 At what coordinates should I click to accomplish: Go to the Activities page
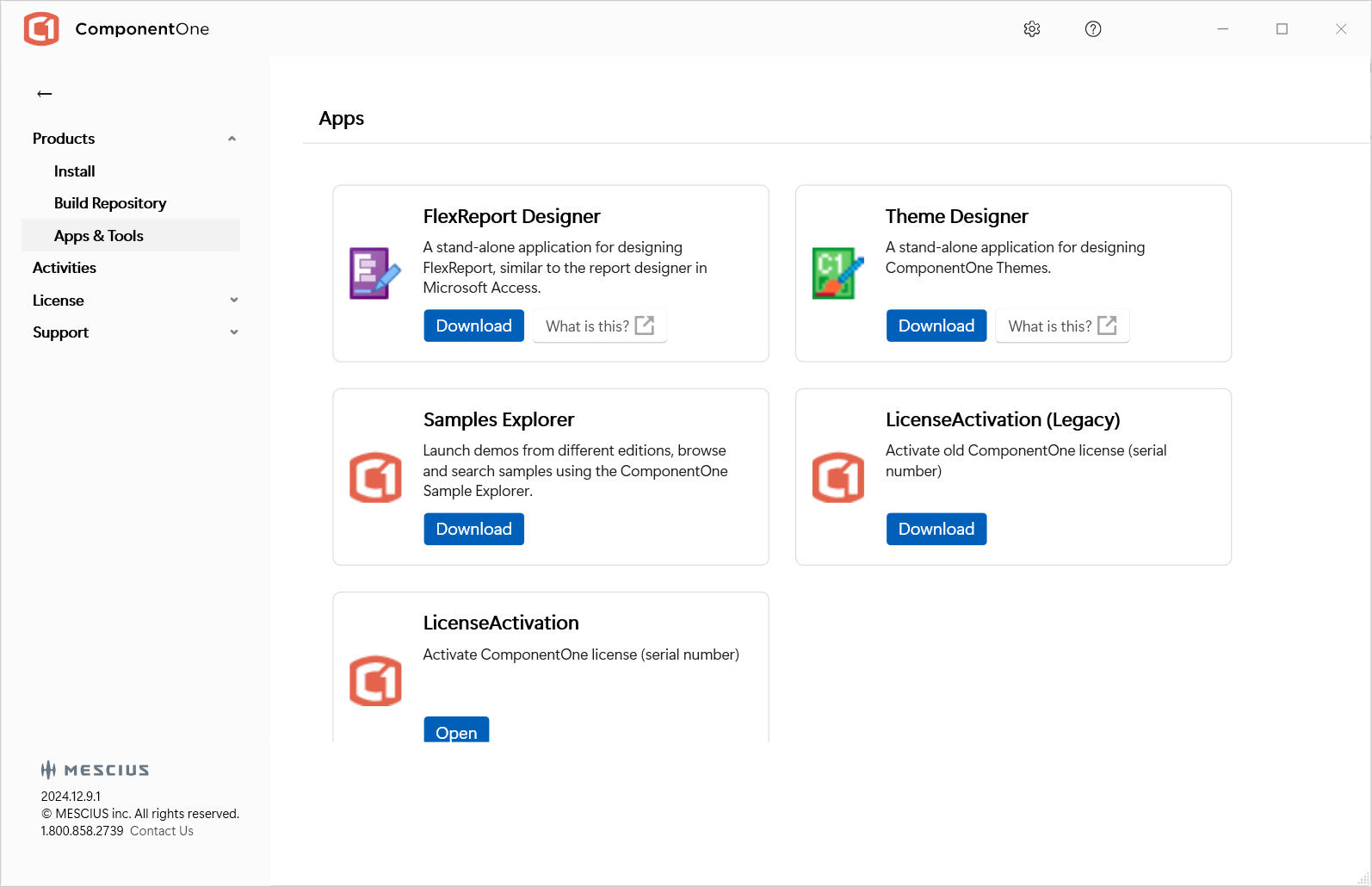pyautogui.click(x=65, y=268)
